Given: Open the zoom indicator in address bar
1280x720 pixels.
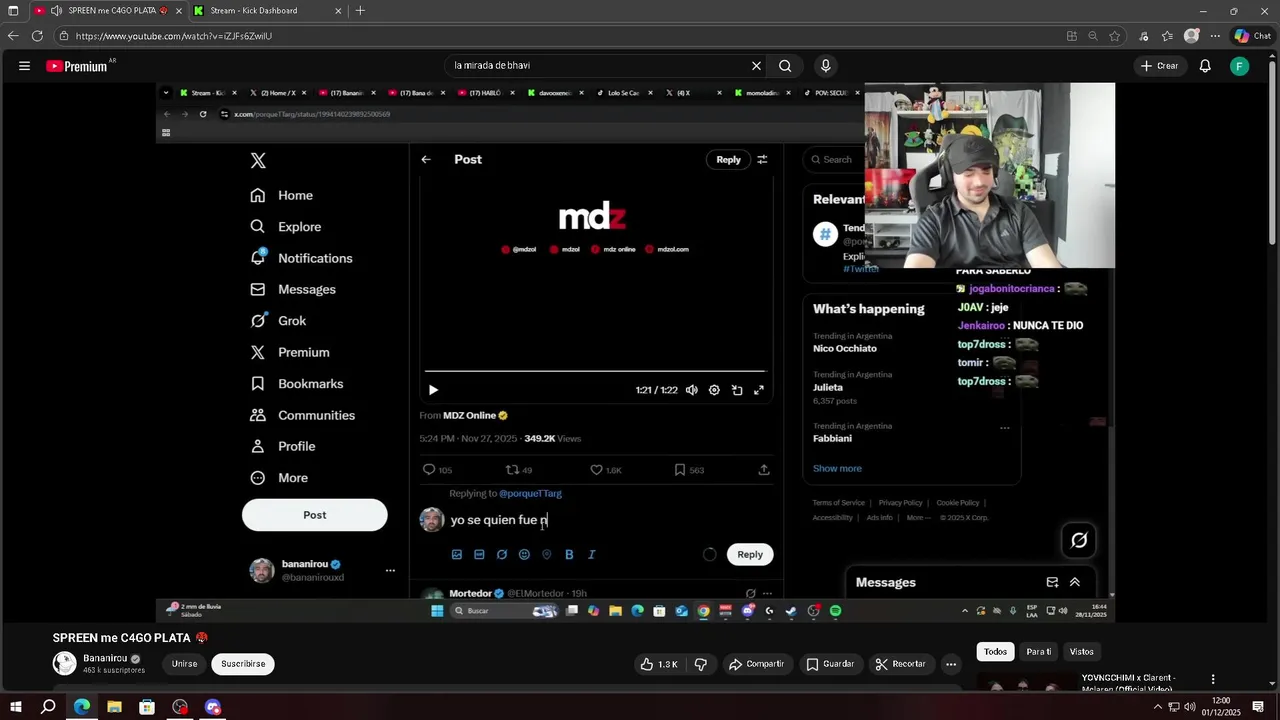Looking at the screenshot, I should click(x=1093, y=36).
